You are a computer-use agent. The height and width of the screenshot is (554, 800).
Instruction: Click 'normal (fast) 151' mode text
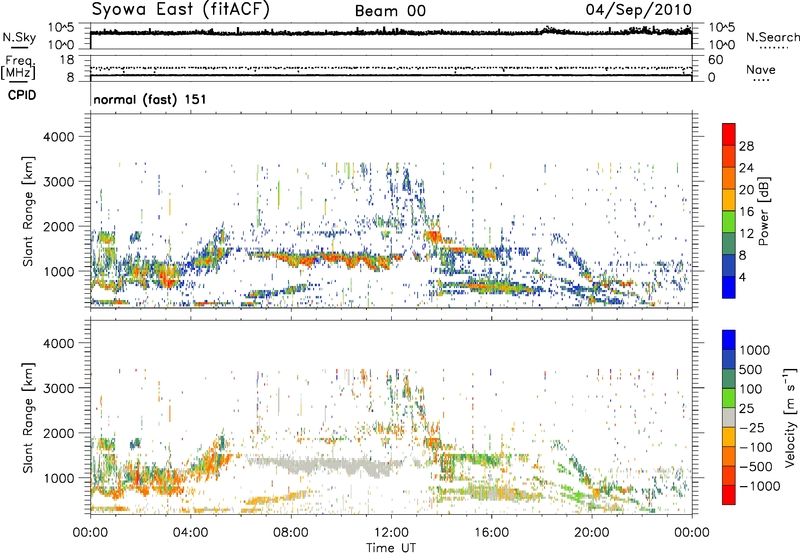coord(150,99)
